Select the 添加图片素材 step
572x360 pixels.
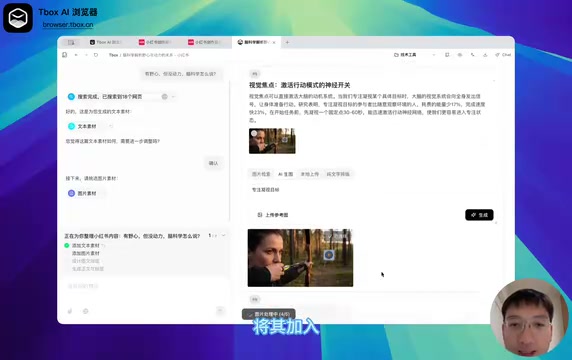coord(86,253)
